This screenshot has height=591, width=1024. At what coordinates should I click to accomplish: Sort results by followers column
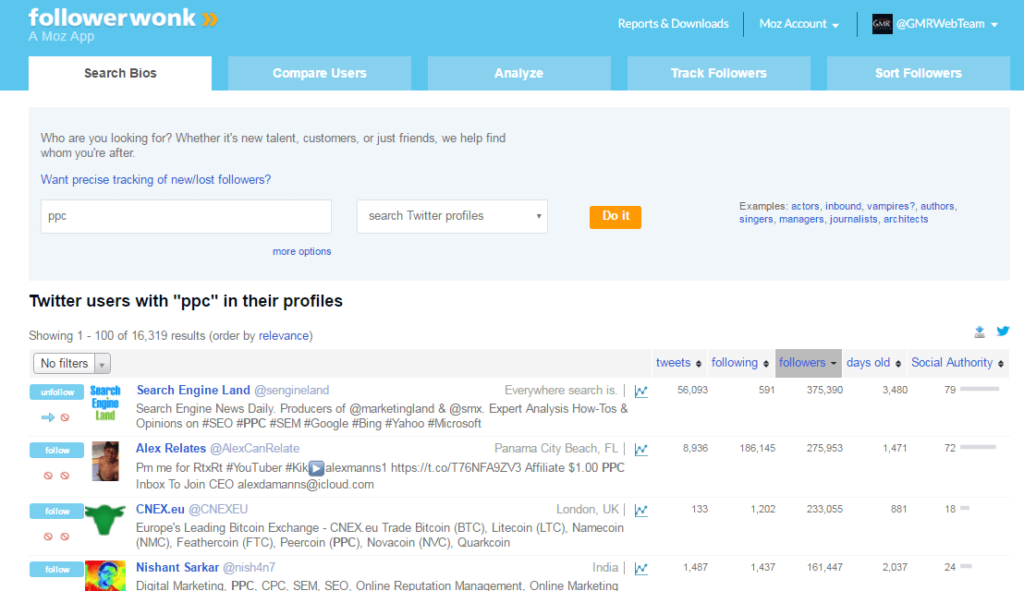click(x=808, y=363)
